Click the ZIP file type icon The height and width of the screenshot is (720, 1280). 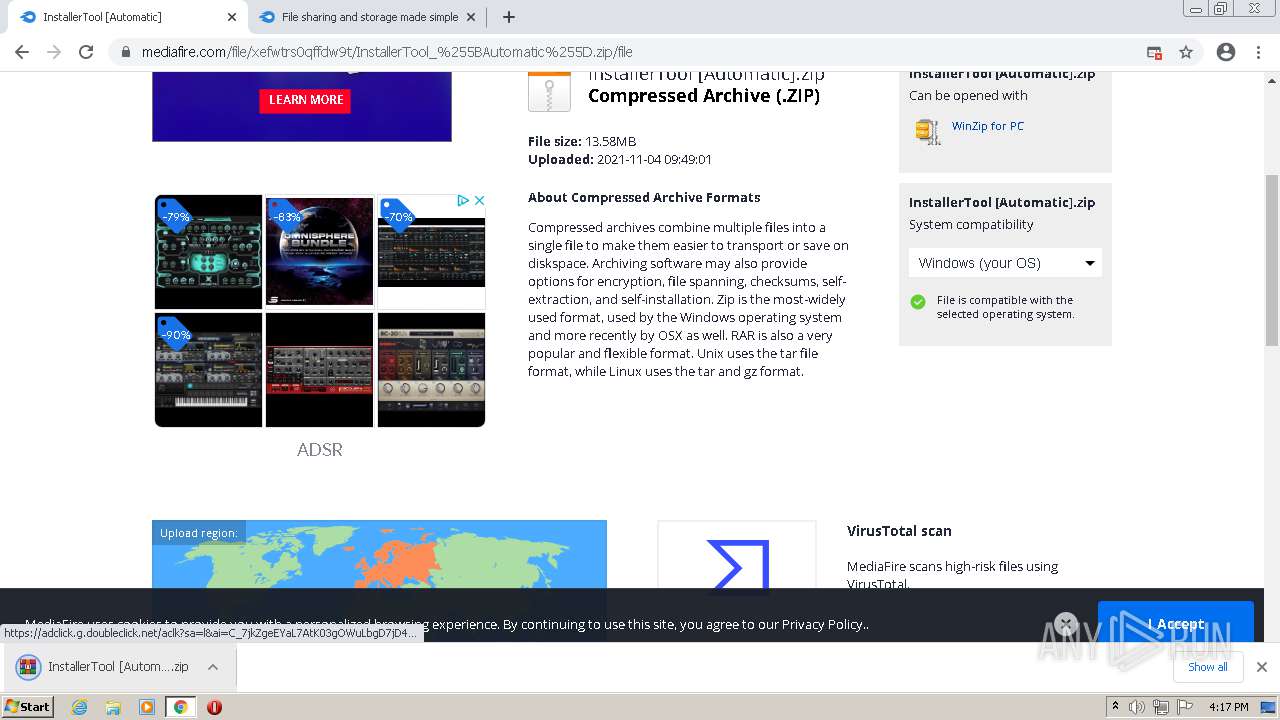(x=549, y=91)
